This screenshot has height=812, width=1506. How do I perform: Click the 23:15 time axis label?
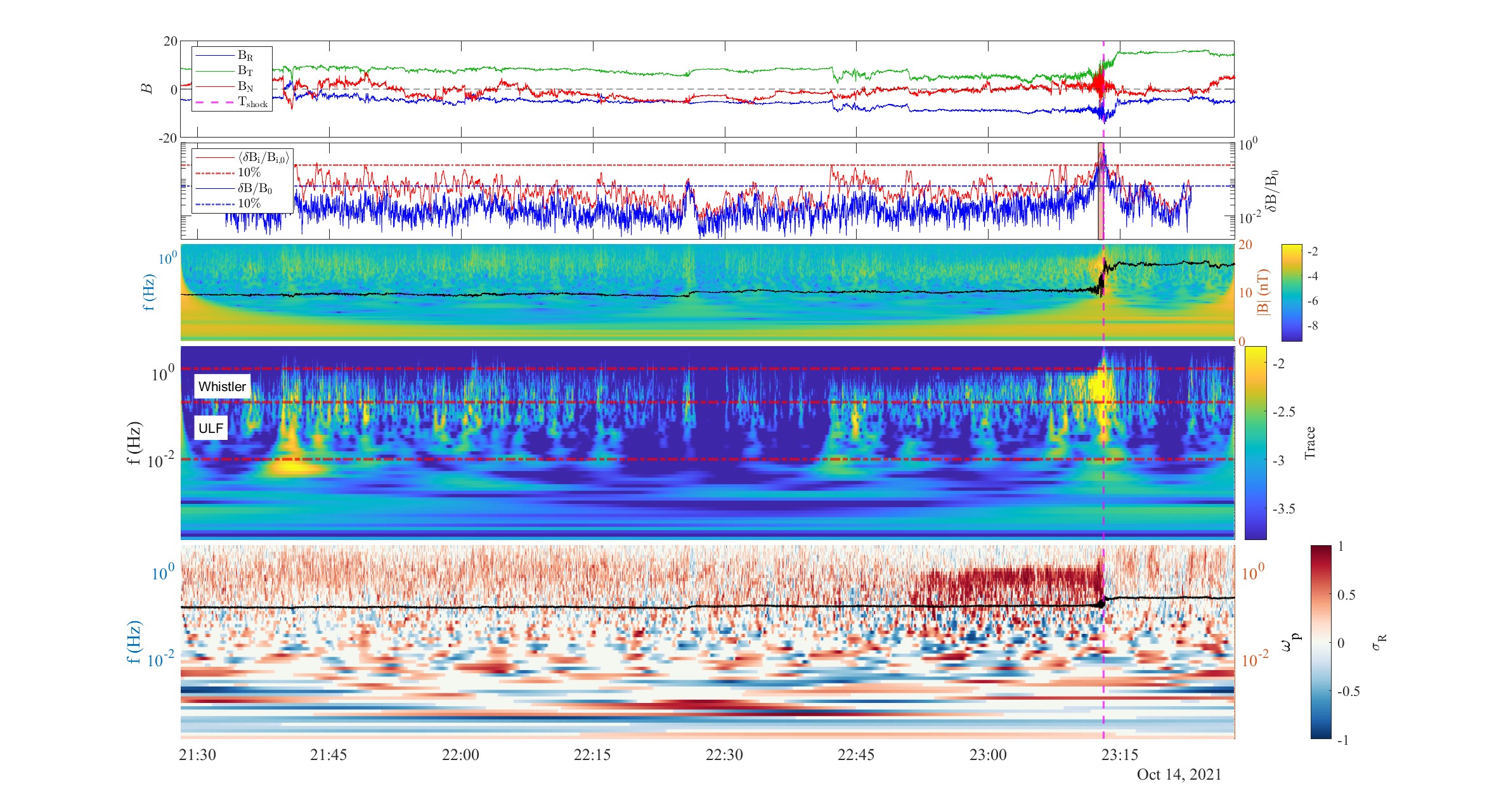[1120, 754]
